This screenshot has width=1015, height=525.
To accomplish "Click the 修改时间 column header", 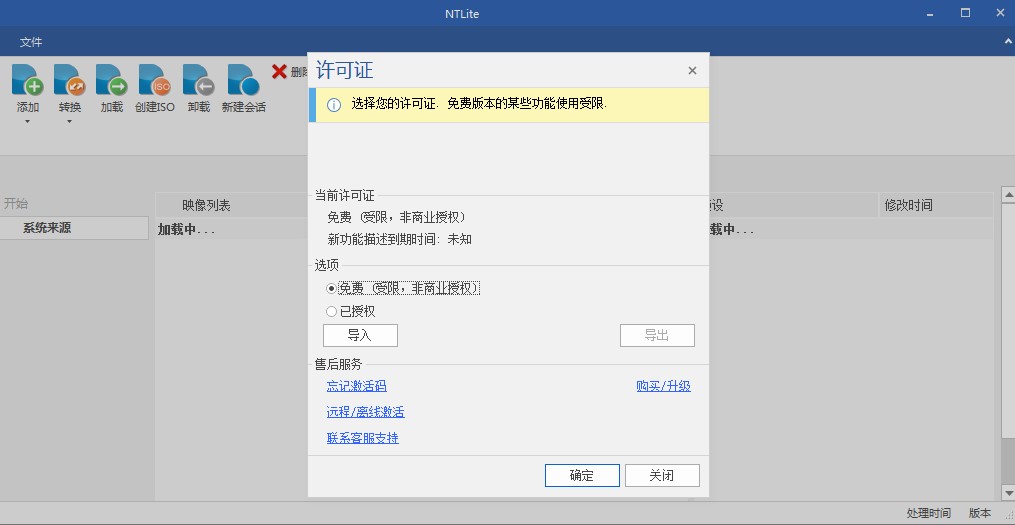I will (x=935, y=205).
